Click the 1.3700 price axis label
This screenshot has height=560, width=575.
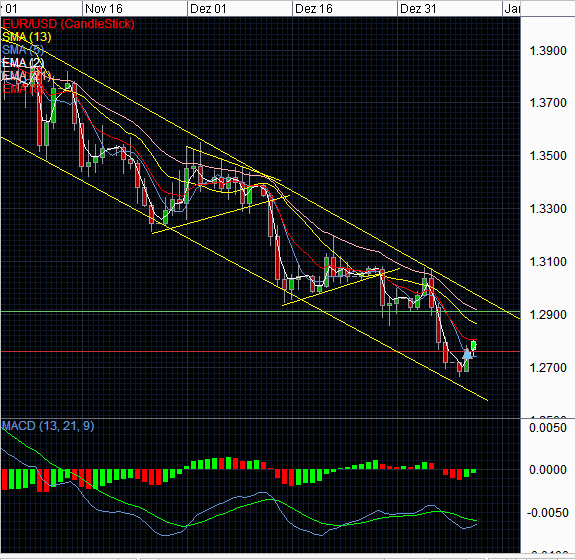coord(548,103)
